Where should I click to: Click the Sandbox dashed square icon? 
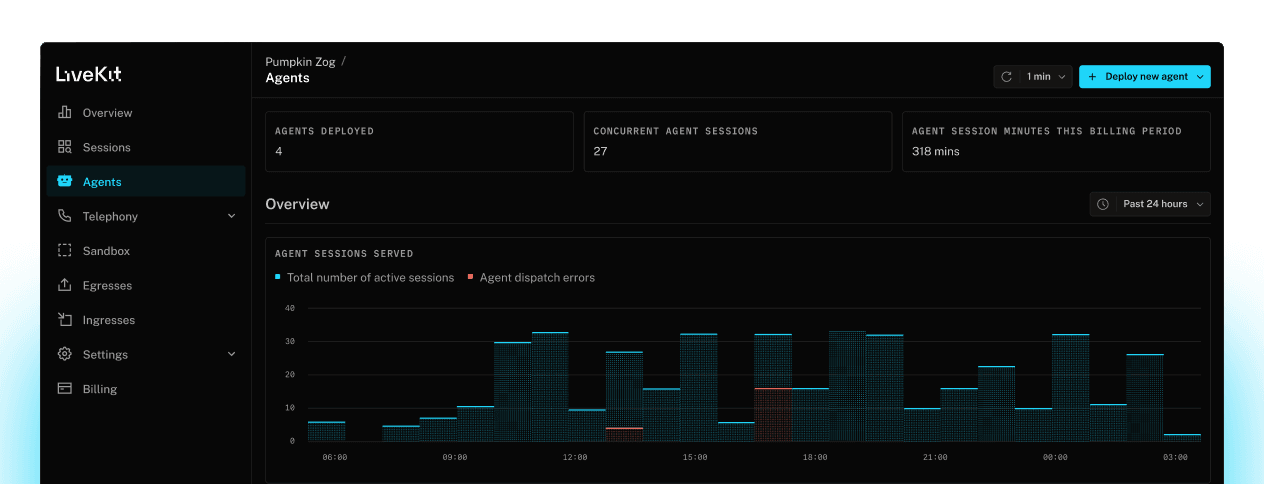tap(65, 251)
